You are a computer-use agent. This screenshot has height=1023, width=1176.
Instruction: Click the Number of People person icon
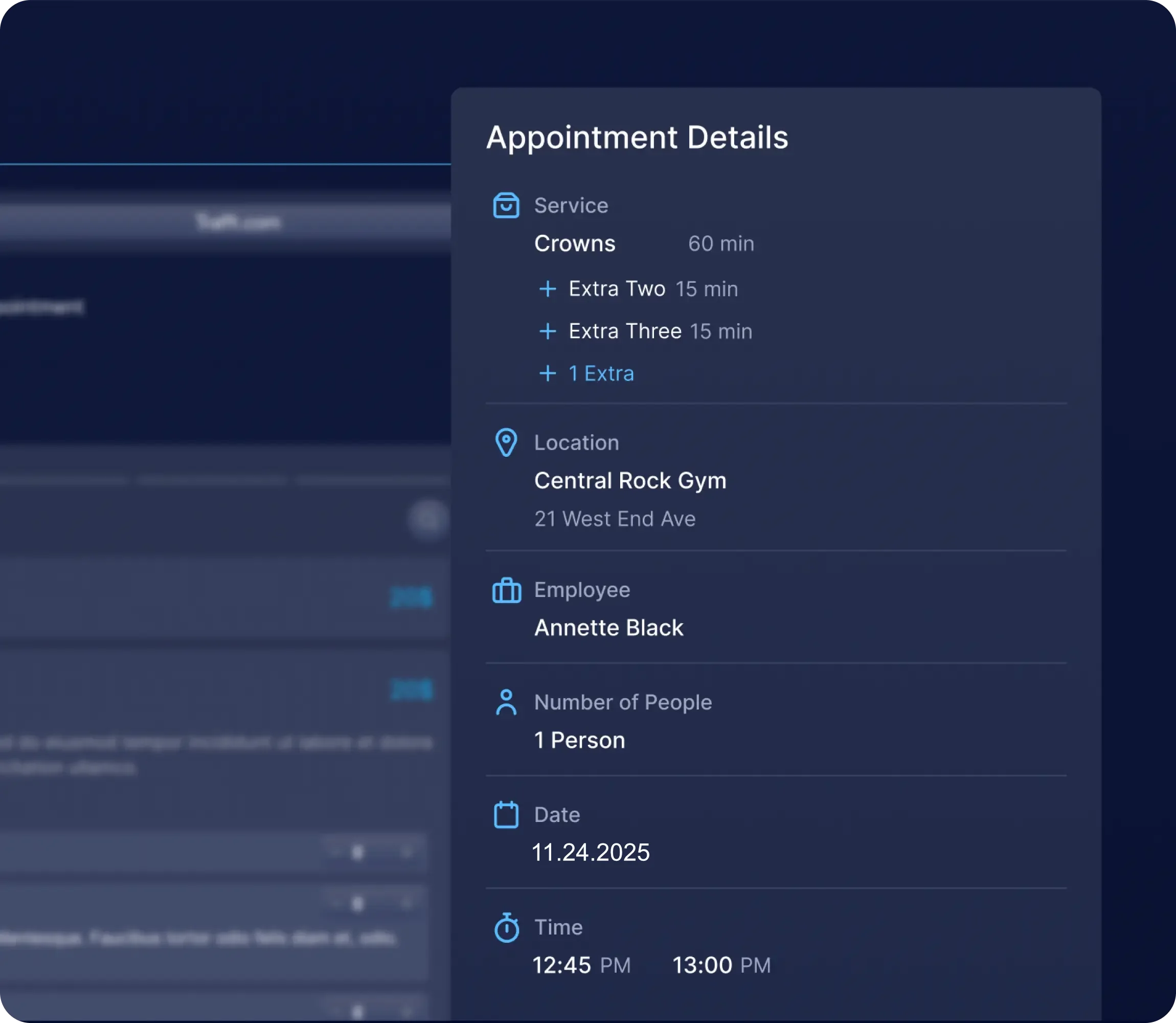coord(506,702)
